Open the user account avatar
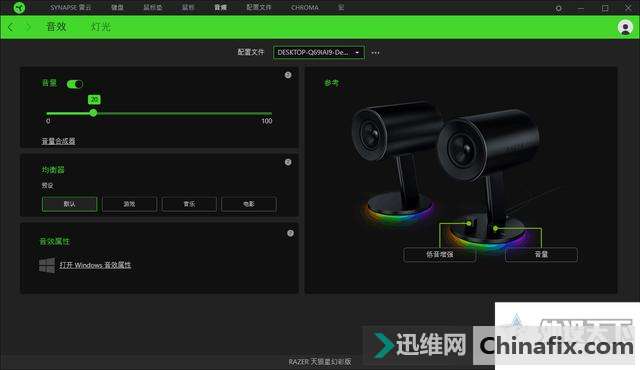The height and width of the screenshot is (370, 640). pos(625,27)
